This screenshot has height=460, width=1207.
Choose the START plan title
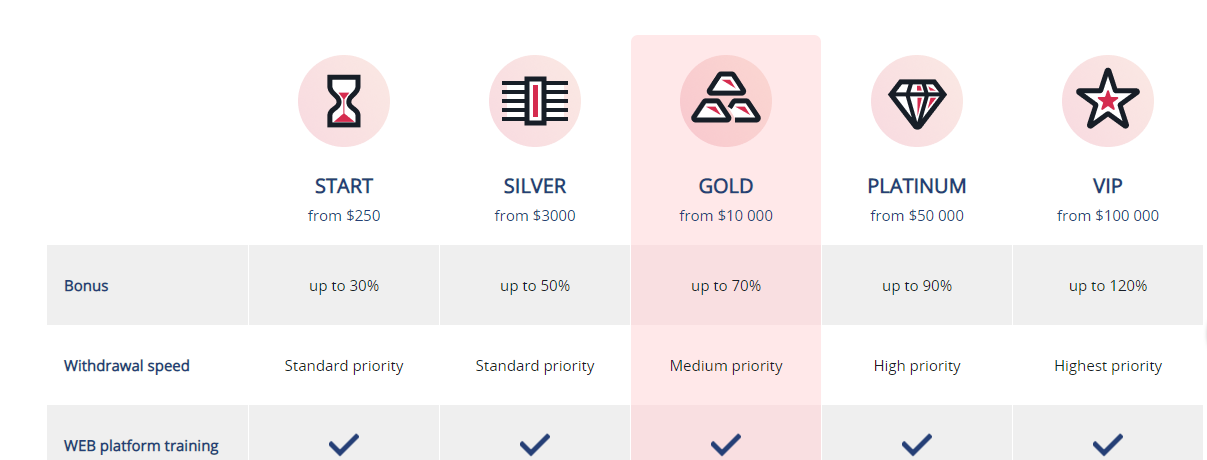click(344, 186)
